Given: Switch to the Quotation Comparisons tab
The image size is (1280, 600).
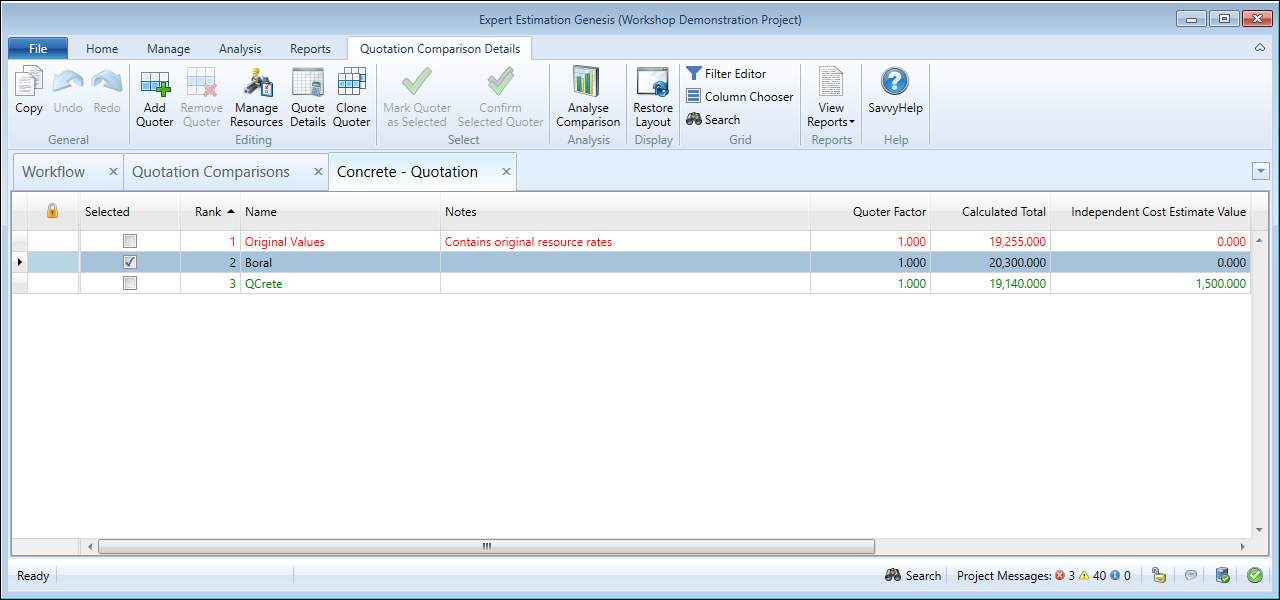Looking at the screenshot, I should pos(211,172).
